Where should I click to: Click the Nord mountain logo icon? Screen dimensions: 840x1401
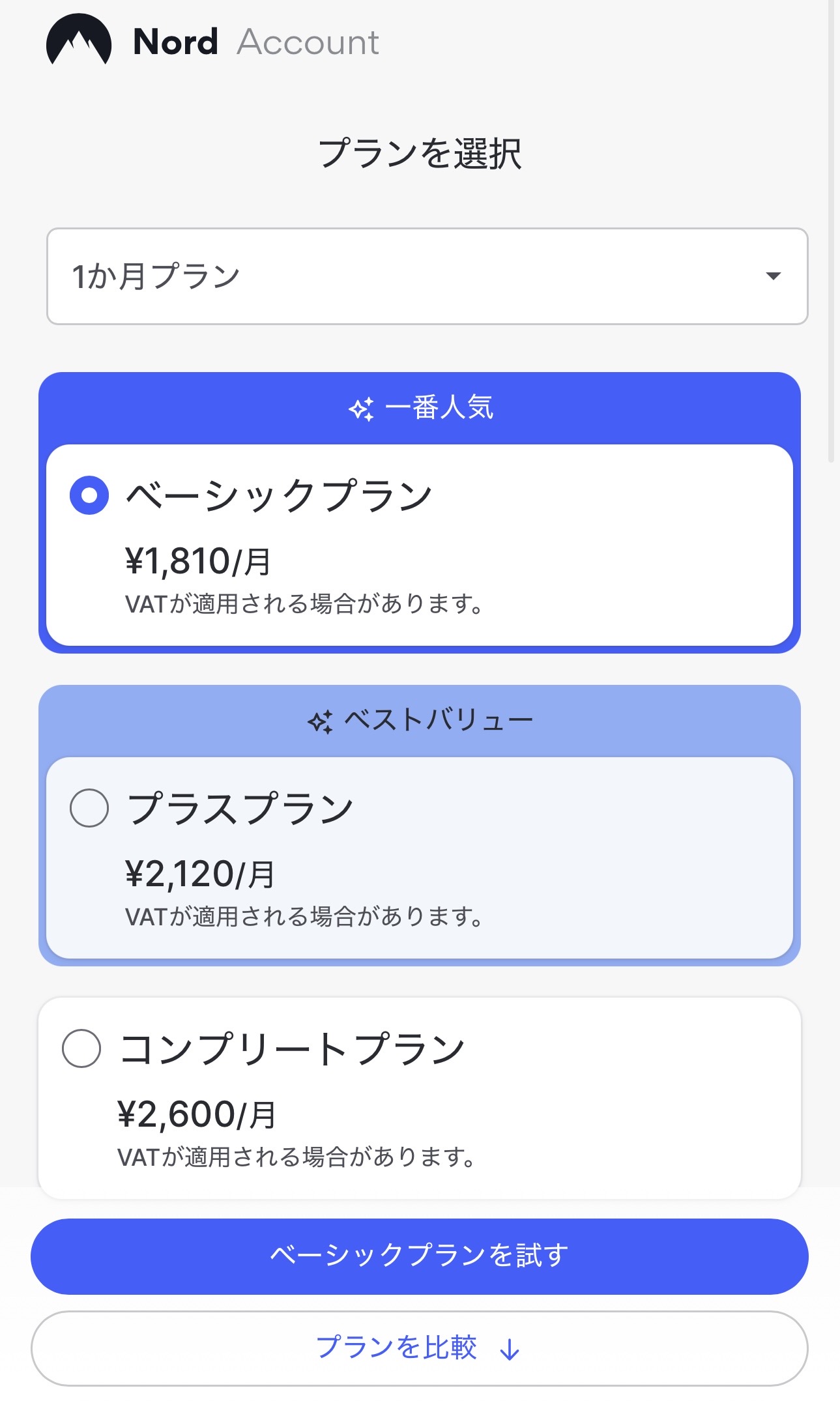tap(79, 40)
